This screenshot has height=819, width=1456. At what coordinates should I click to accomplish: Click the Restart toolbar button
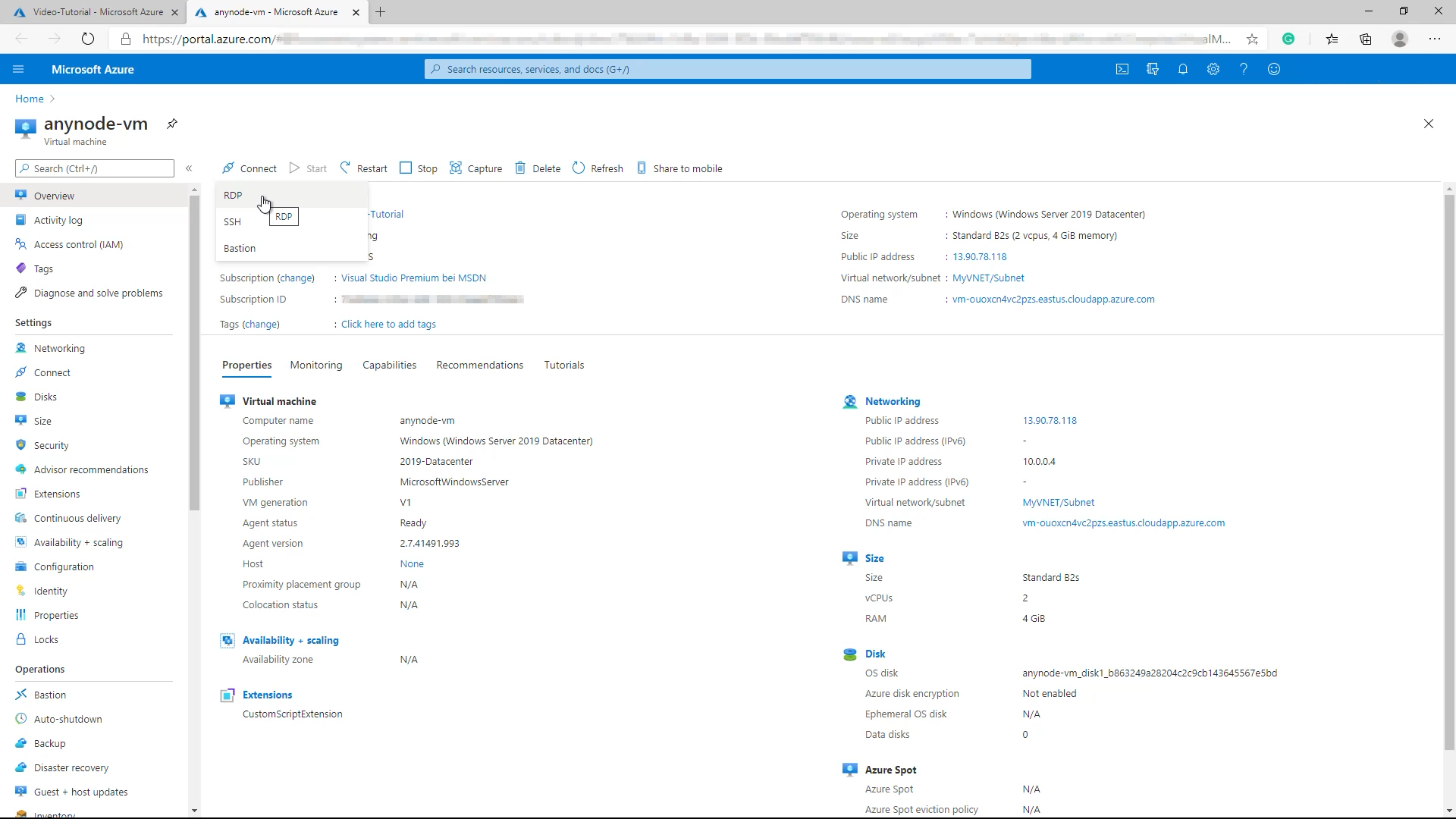(363, 168)
